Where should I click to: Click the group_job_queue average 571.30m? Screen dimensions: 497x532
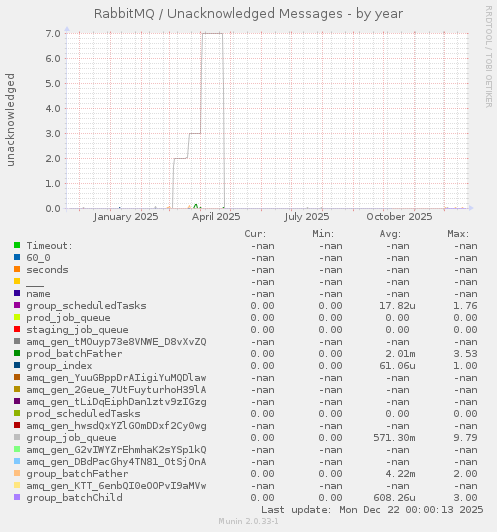pyautogui.click(x=394, y=438)
